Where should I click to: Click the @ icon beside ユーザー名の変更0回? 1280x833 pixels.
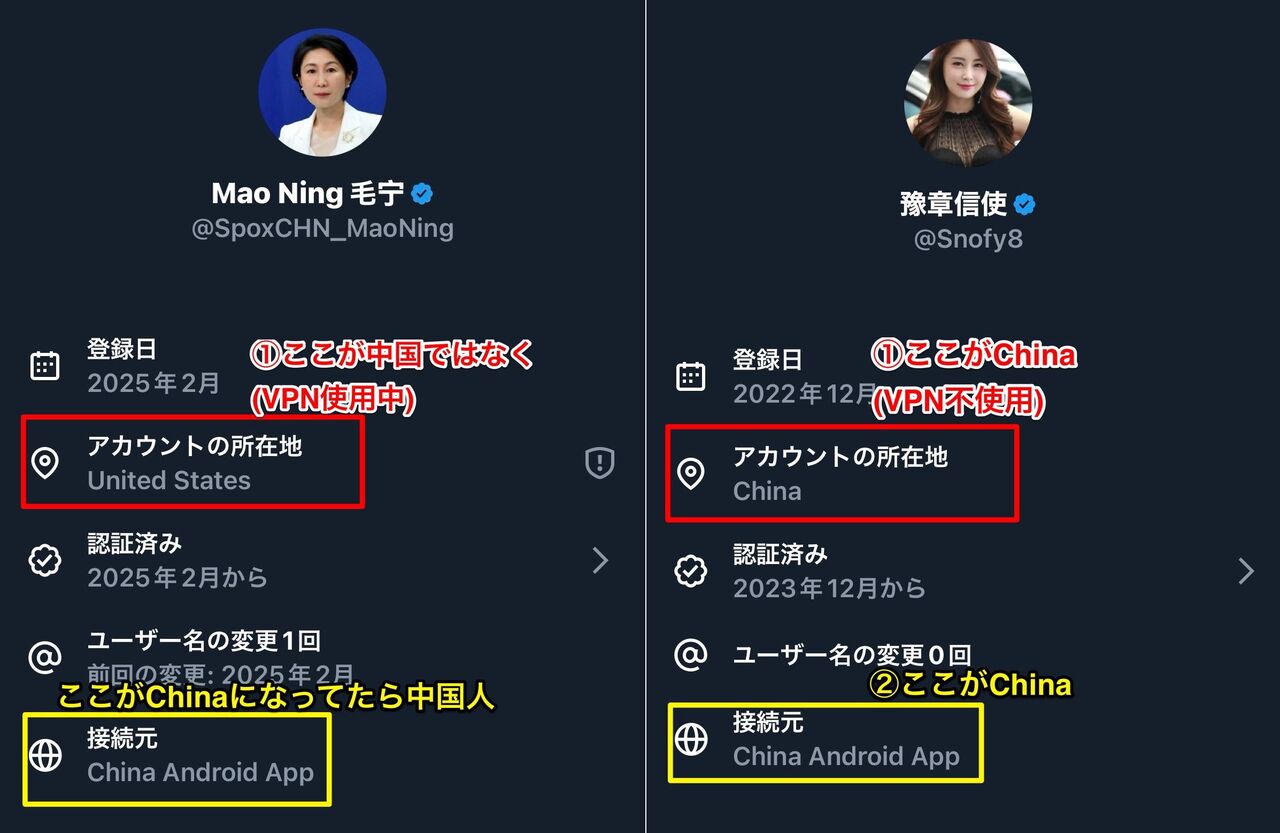pos(691,655)
